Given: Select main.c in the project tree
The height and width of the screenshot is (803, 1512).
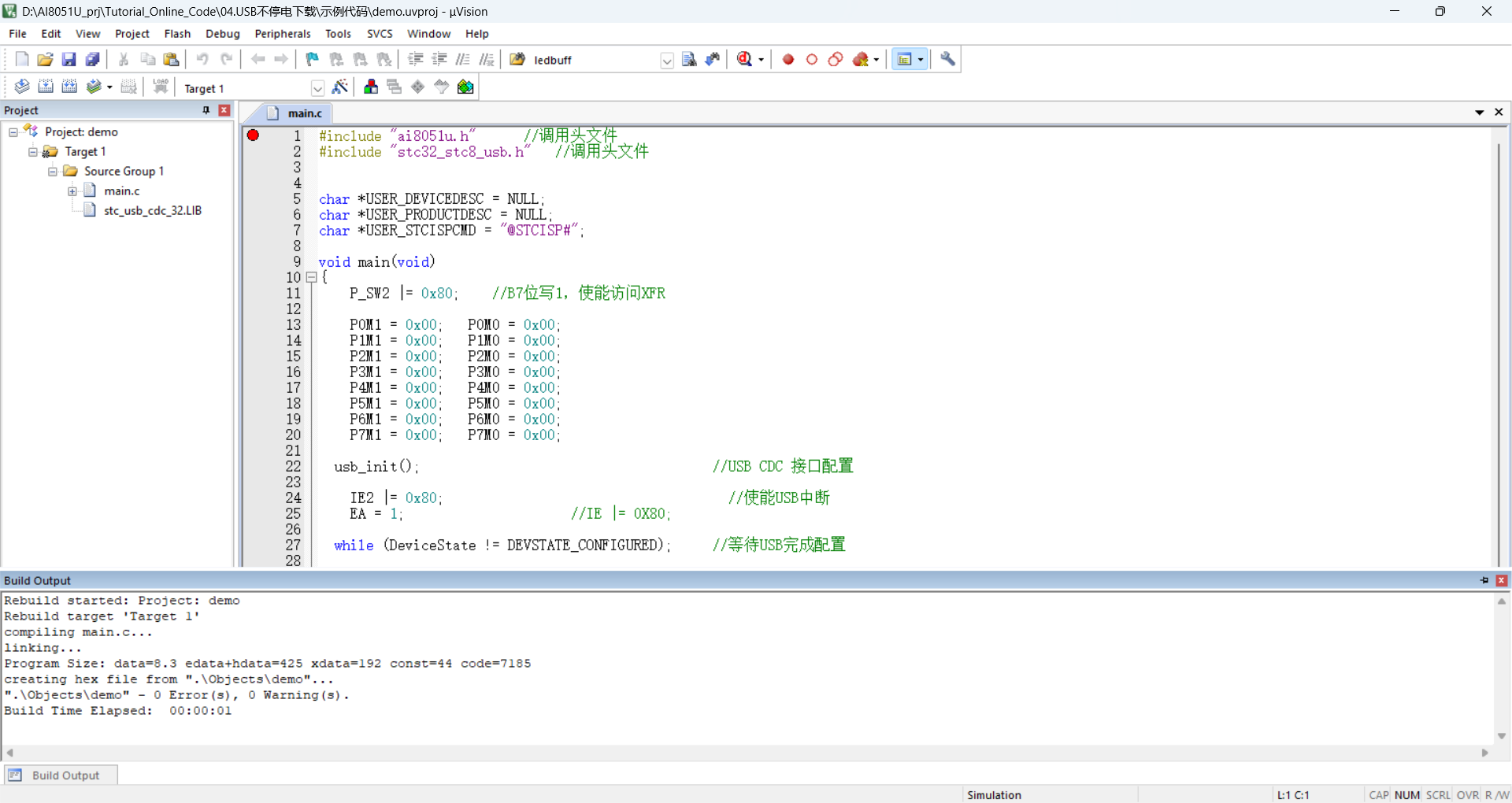Looking at the screenshot, I should 122,191.
